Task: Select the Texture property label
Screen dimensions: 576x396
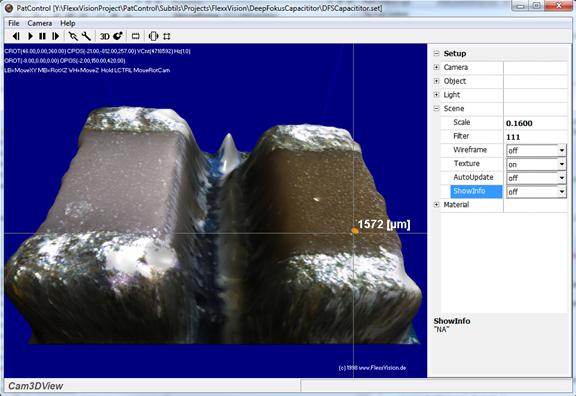Action: [467, 163]
